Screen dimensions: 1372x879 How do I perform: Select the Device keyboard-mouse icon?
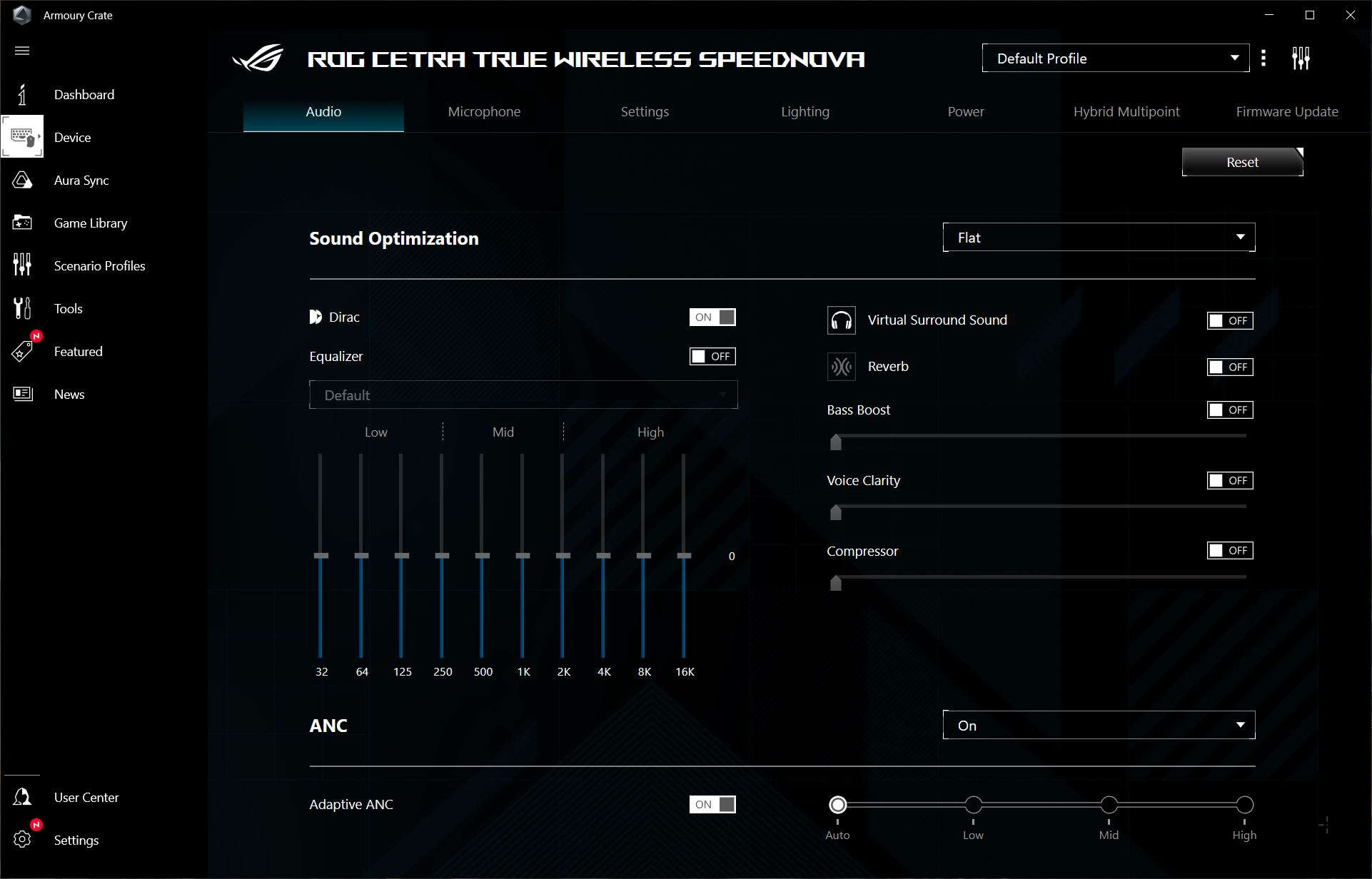pyautogui.click(x=22, y=137)
